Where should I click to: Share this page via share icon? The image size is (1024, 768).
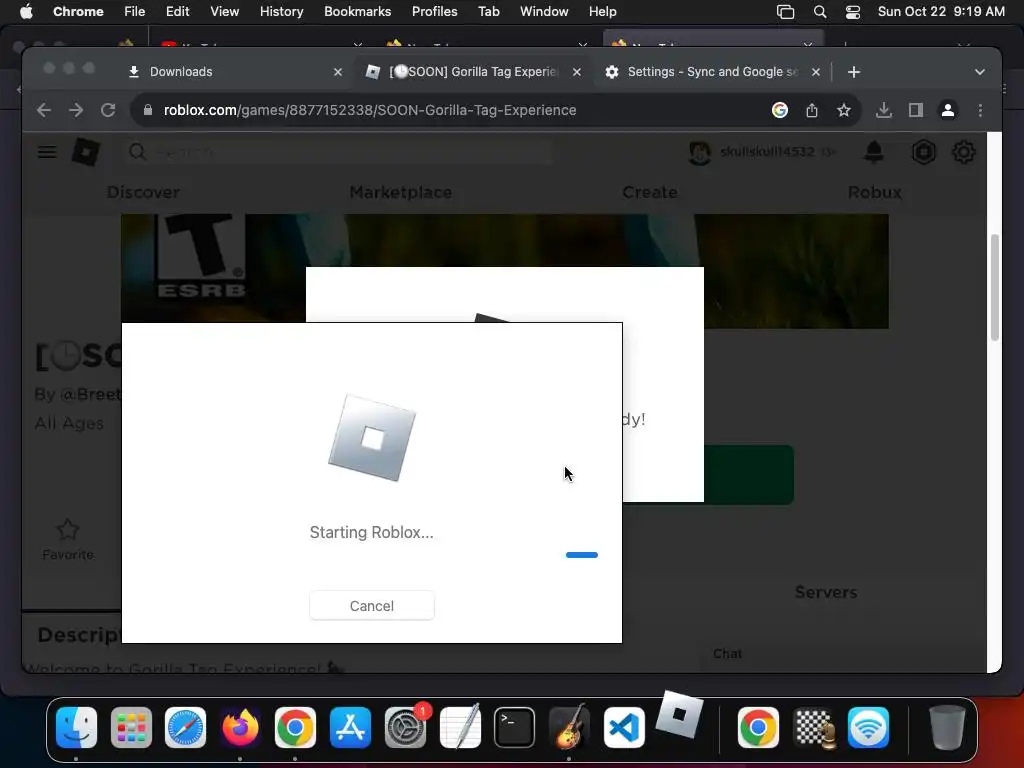pos(812,110)
